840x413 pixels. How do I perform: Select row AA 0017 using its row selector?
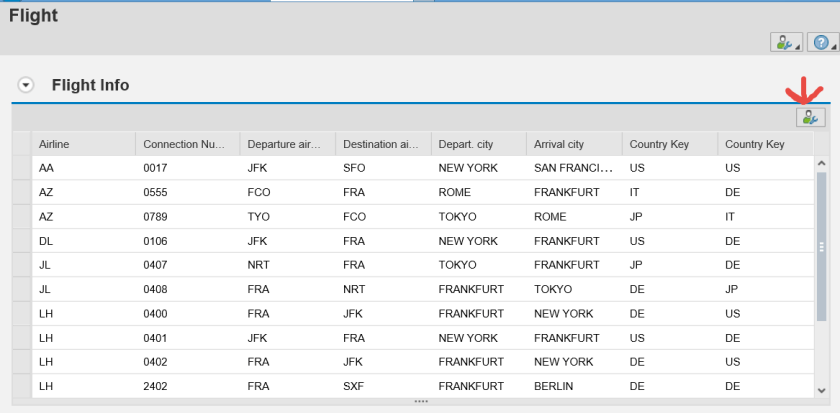pos(21,168)
